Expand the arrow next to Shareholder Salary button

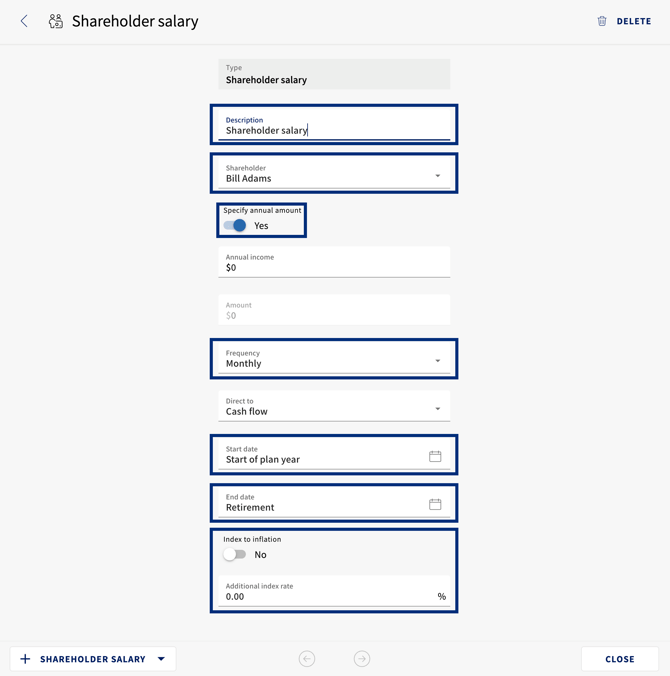pyautogui.click(x=161, y=659)
